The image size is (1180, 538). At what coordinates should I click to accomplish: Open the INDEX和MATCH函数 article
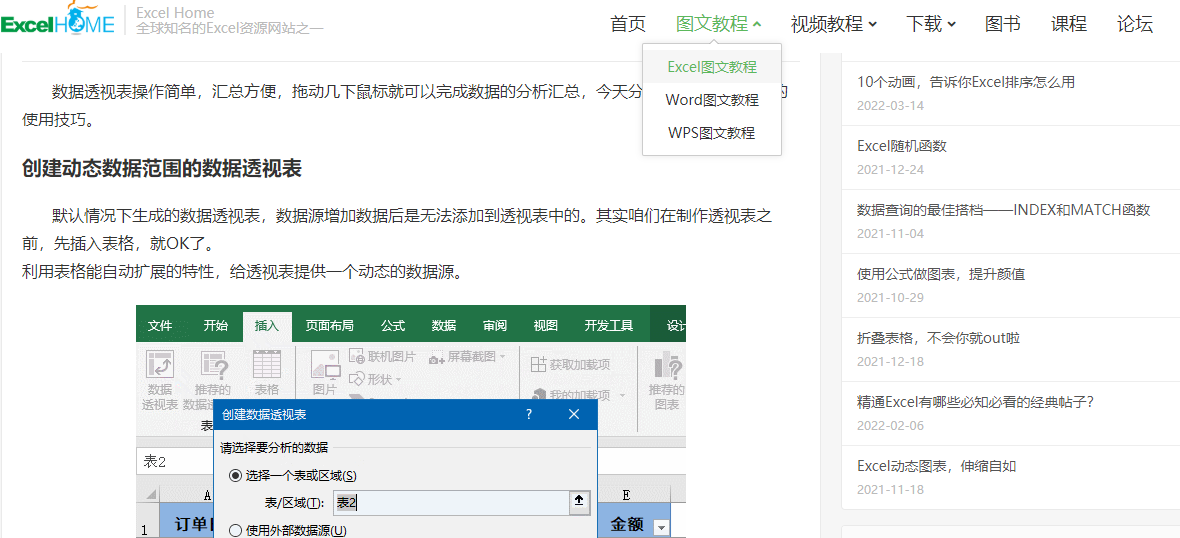(1004, 210)
